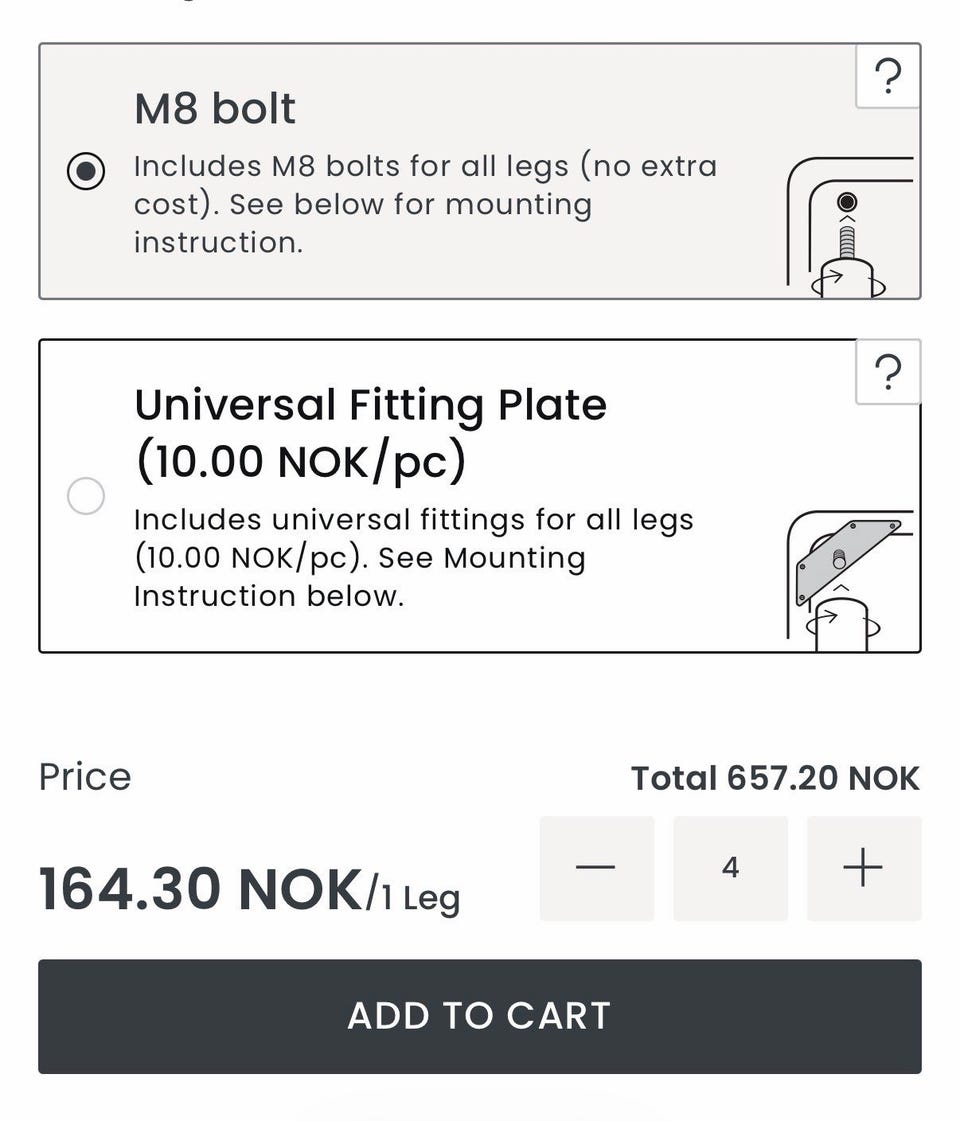This screenshot has height=1121, width=960.
Task: Add the legs to cart
Action: (x=480, y=1016)
